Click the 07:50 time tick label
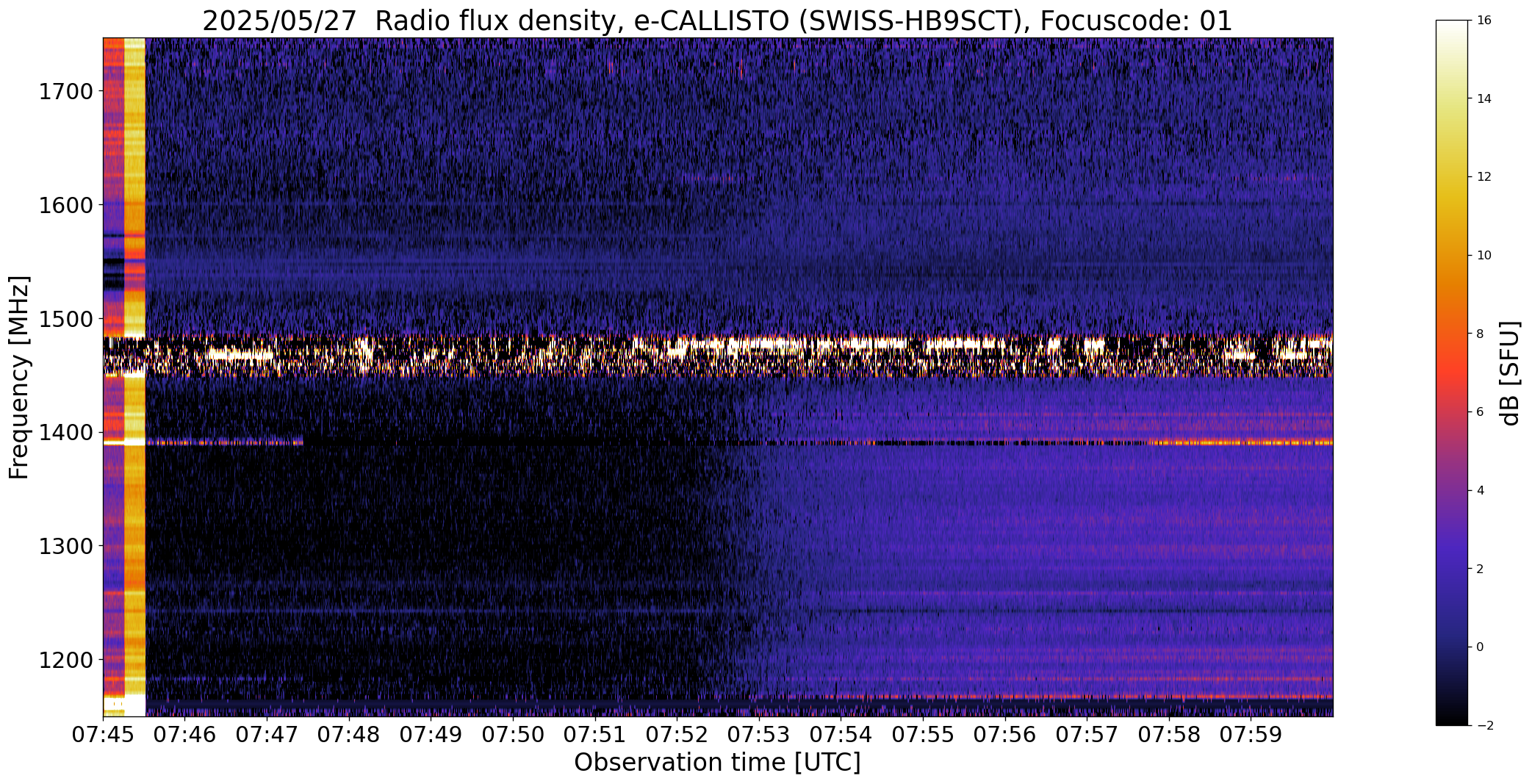 [513, 734]
